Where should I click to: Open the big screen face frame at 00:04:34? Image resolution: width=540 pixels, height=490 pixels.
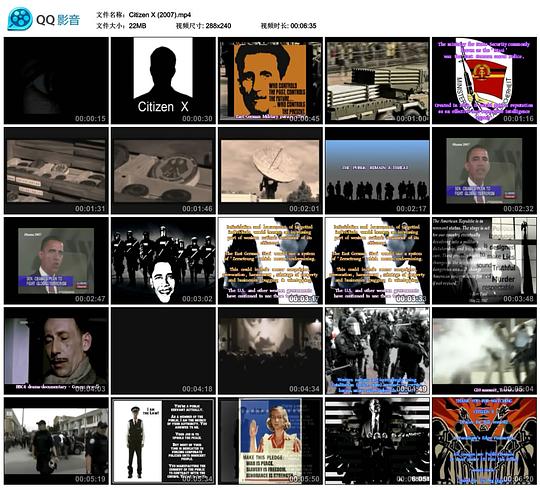coord(270,351)
